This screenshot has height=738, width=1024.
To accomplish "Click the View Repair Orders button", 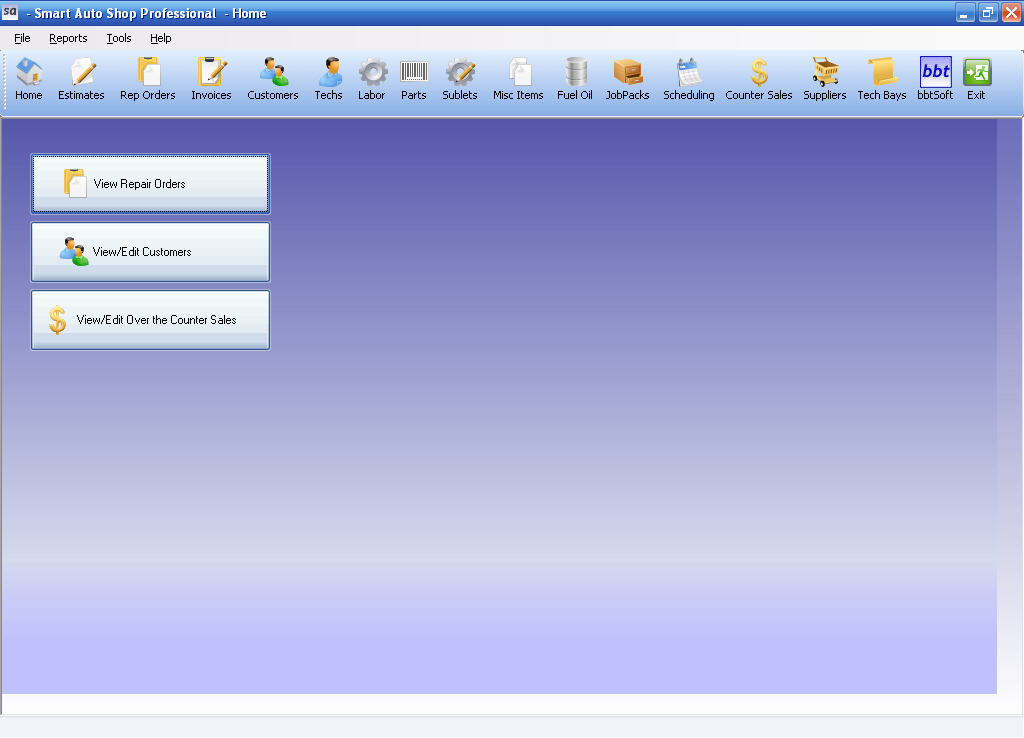I will [x=150, y=184].
